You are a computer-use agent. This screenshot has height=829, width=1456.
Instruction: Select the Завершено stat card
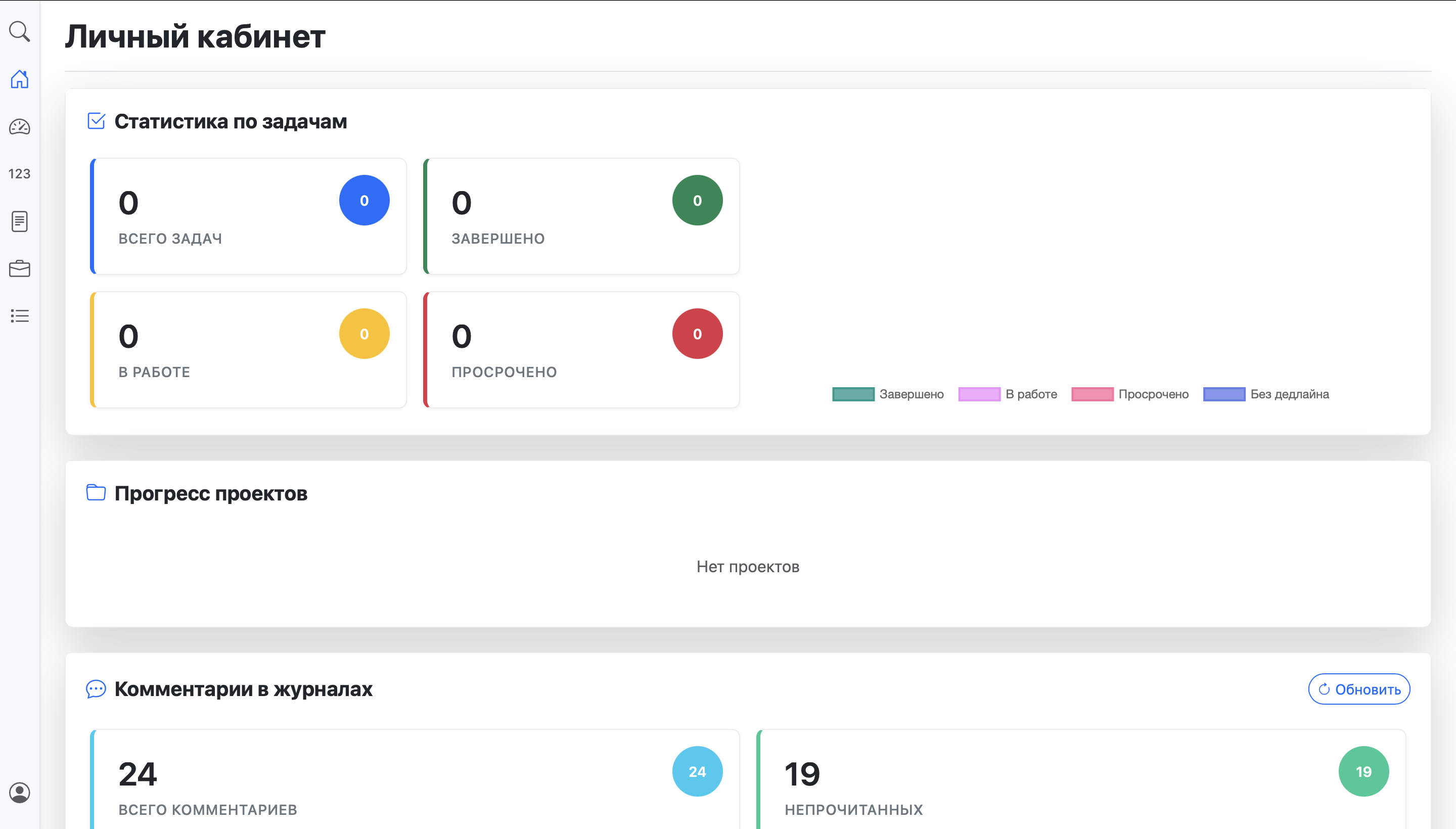pyautogui.click(x=581, y=216)
